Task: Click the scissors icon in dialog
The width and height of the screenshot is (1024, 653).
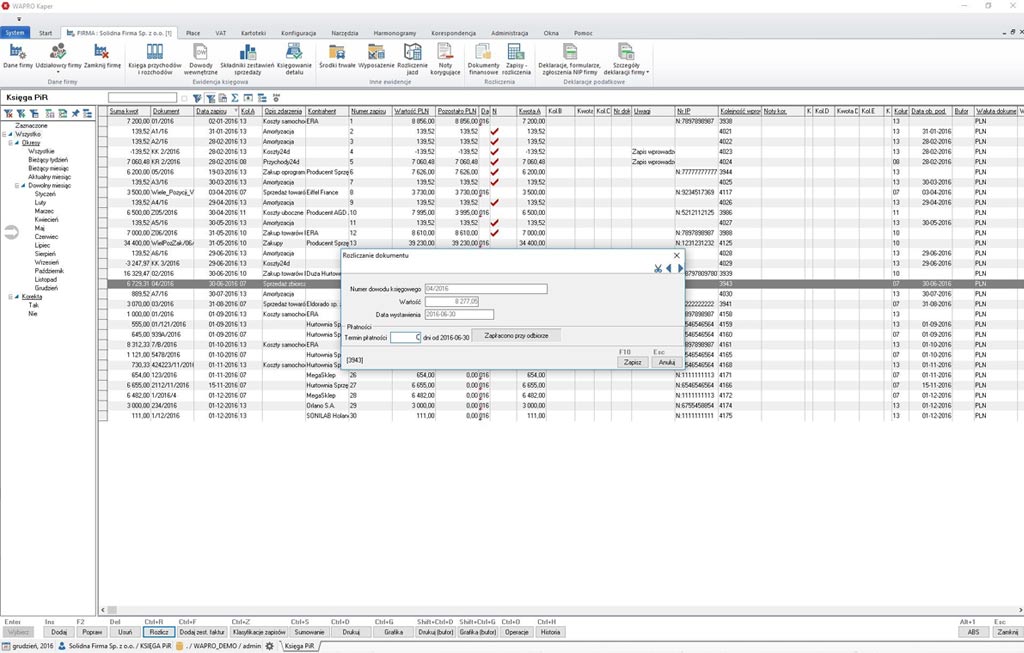Action: coord(657,268)
